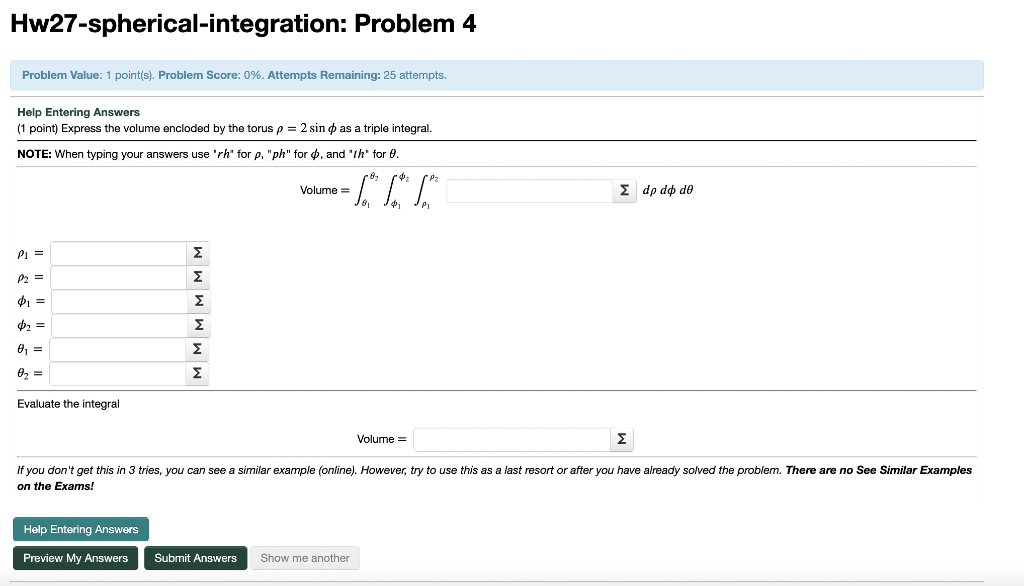Viewport: 1024px width, 586px height.
Task: Open the sigma equation editor for φ1
Action: point(197,301)
